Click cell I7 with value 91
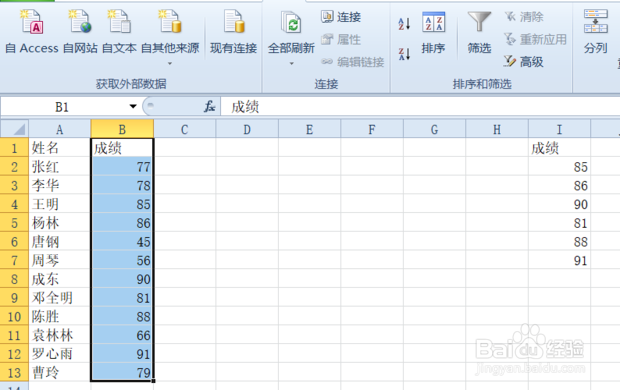Viewport: 620px width, 390px height. coord(560,260)
